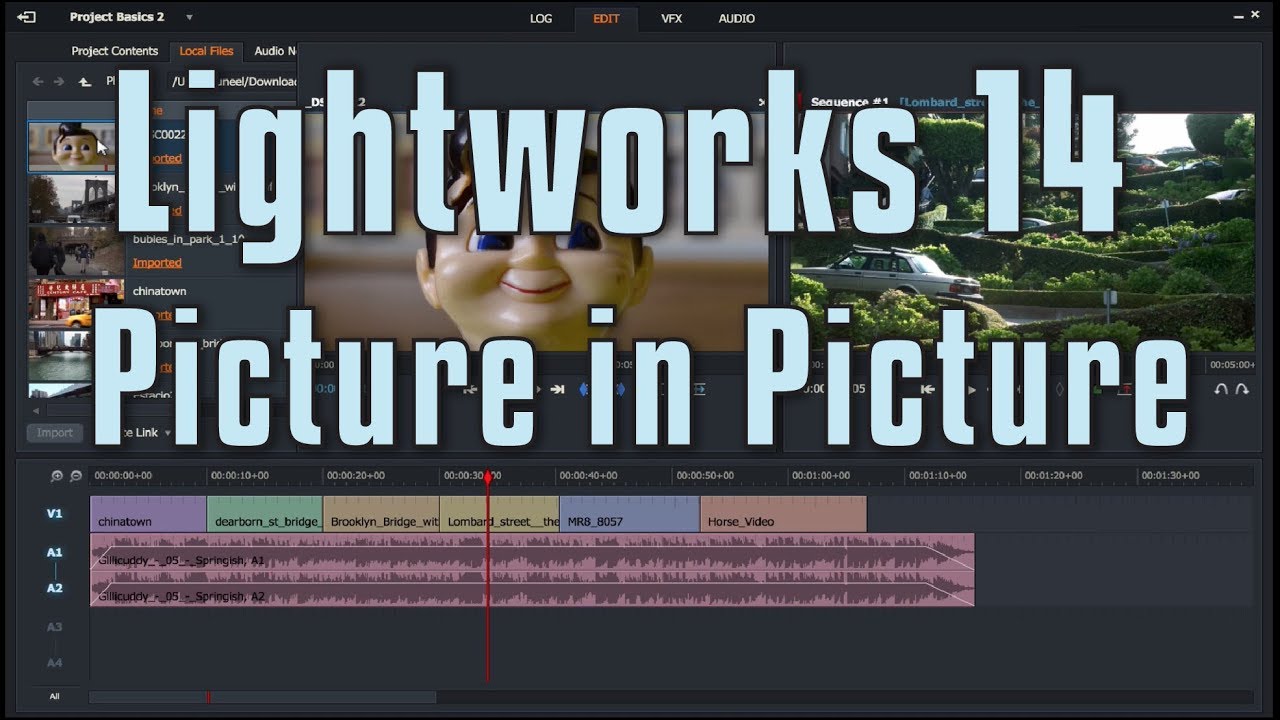Go back in the file browser
Image resolution: width=1280 pixels, height=720 pixels.
38,82
